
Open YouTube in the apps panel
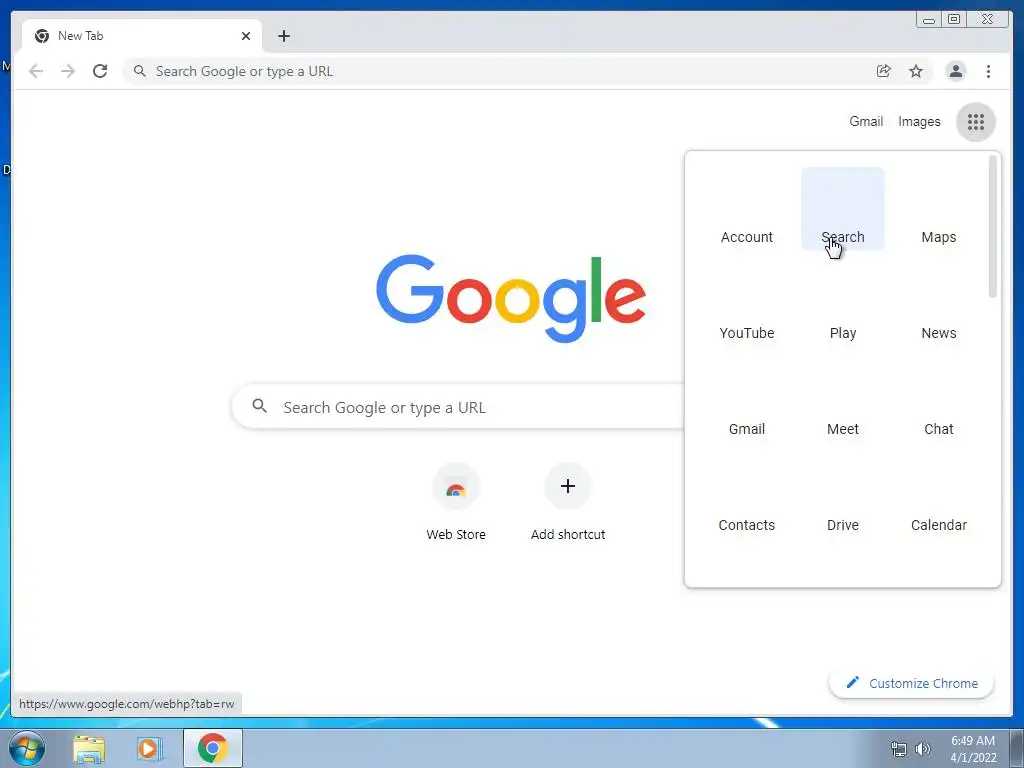[746, 305]
